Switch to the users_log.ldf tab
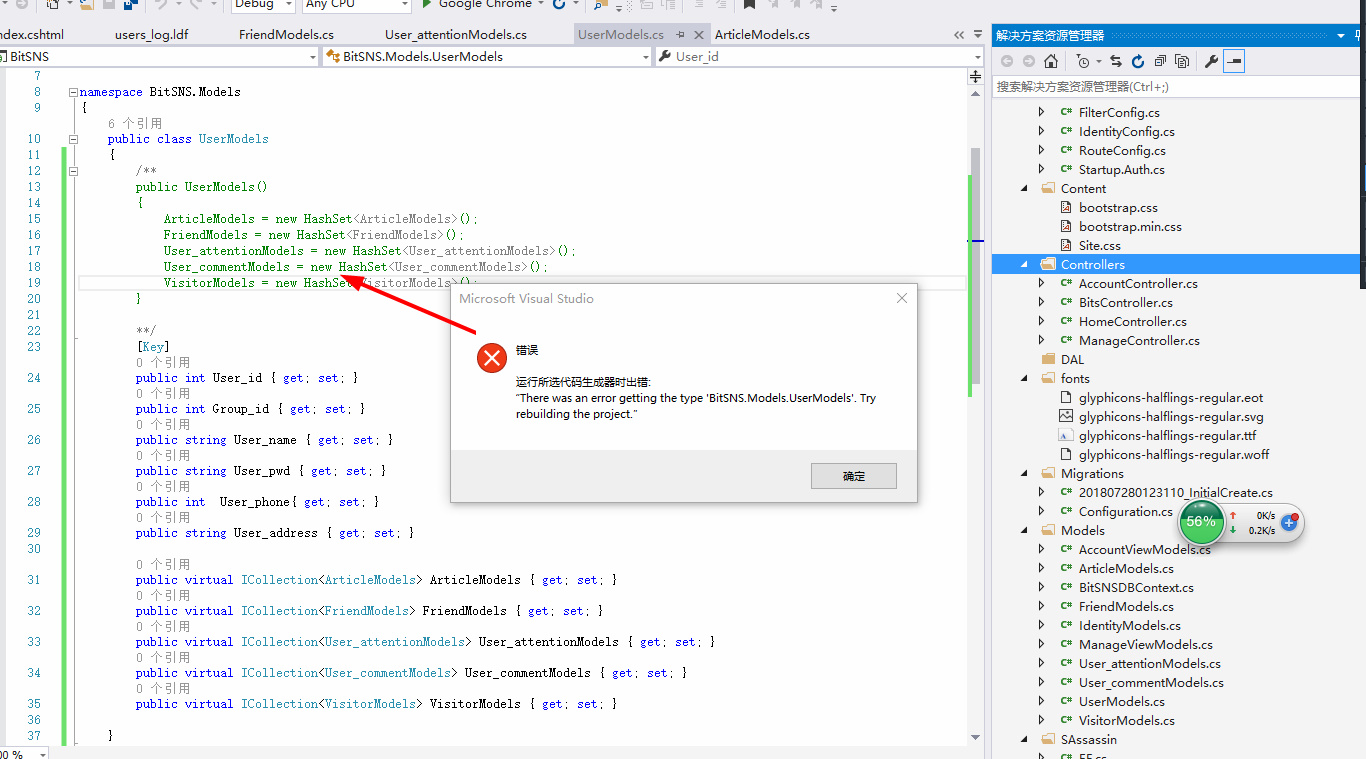Viewport: 1366px width, 759px height. point(151,34)
